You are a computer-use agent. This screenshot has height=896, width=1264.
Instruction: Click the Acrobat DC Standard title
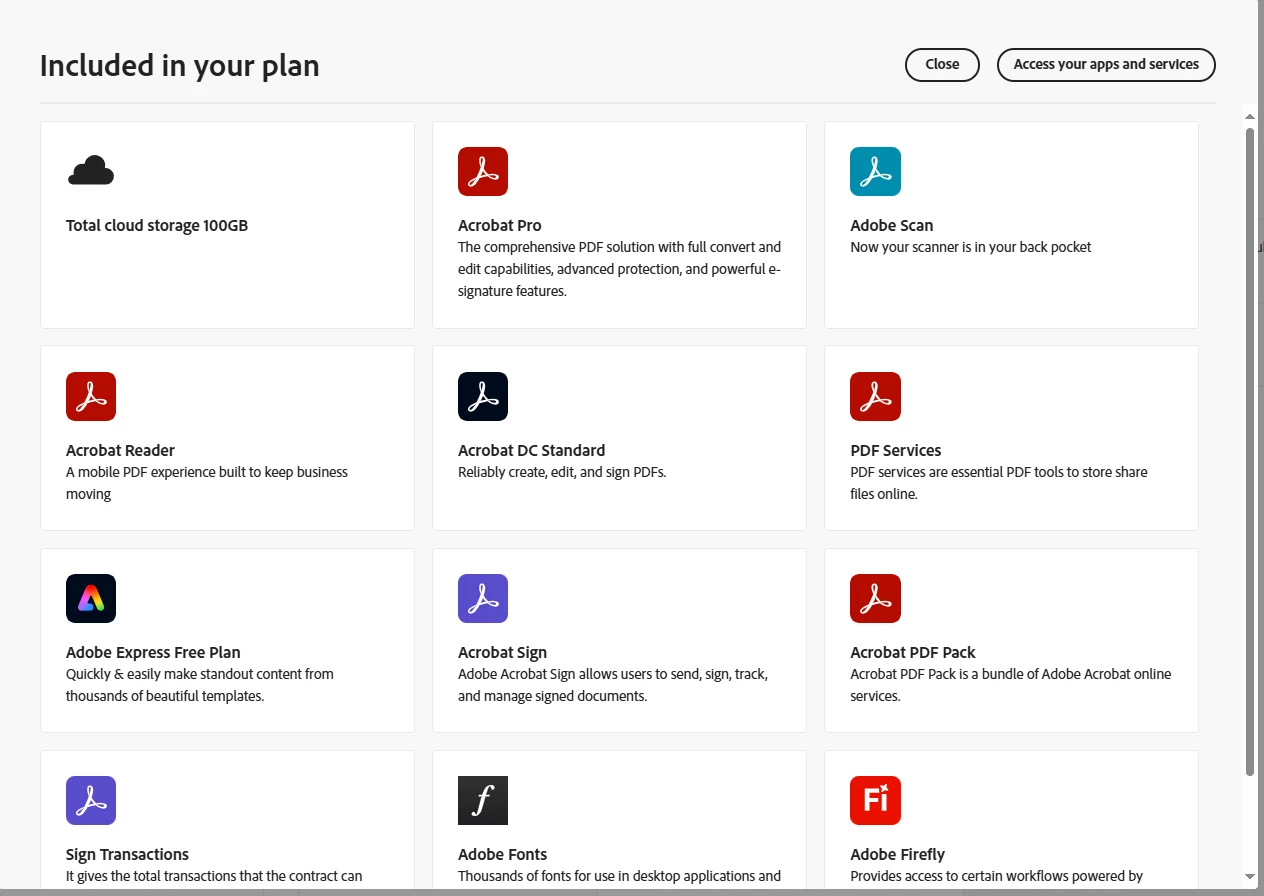click(x=531, y=451)
